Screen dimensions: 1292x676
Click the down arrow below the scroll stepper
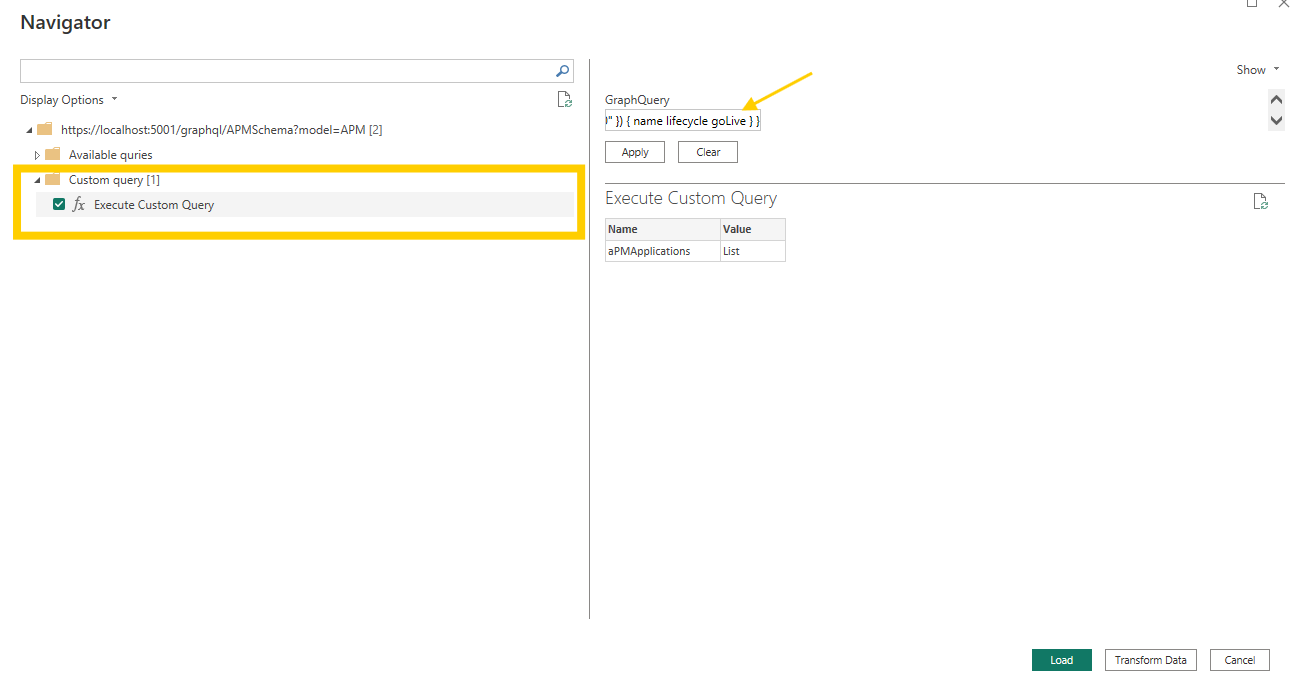1276,121
